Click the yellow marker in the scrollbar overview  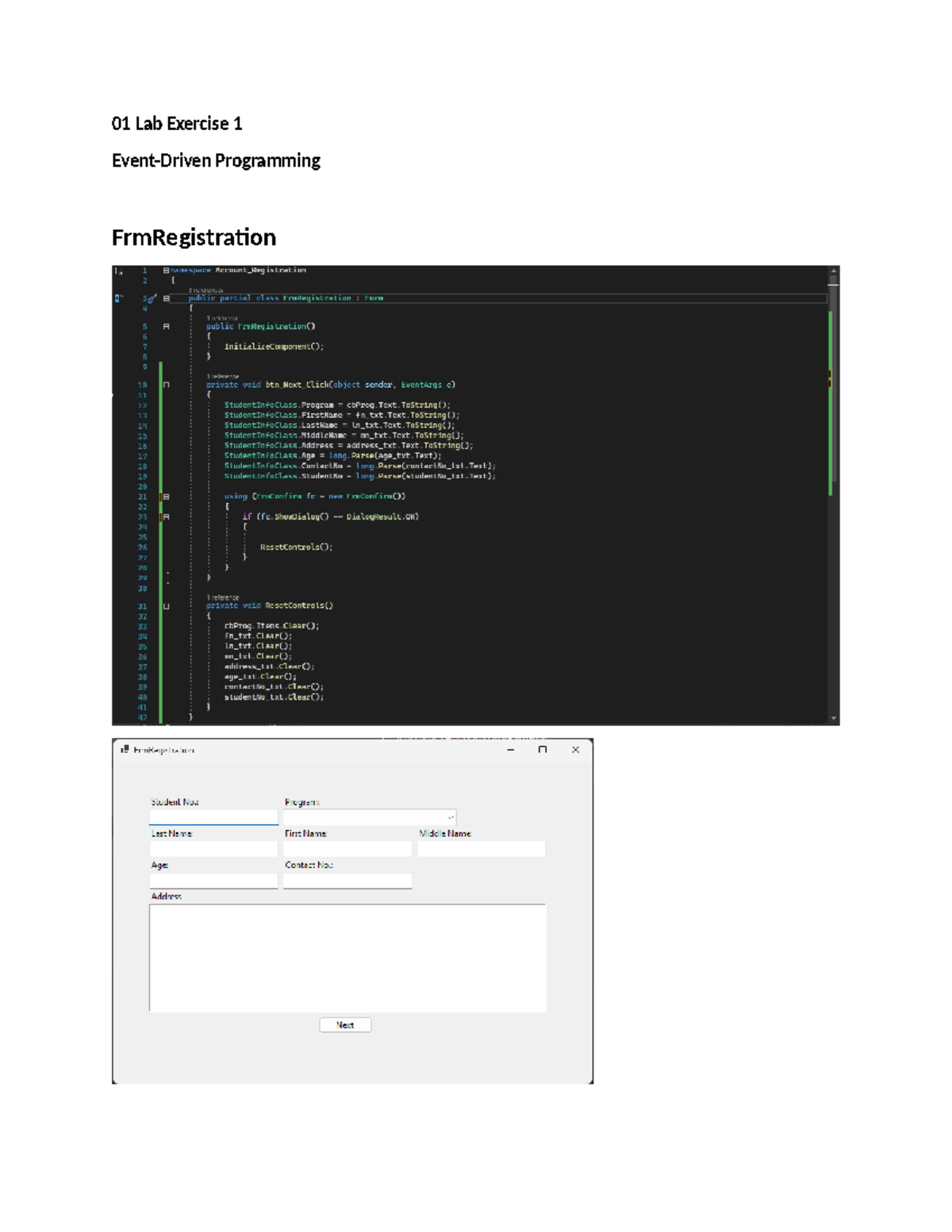pos(830,372)
